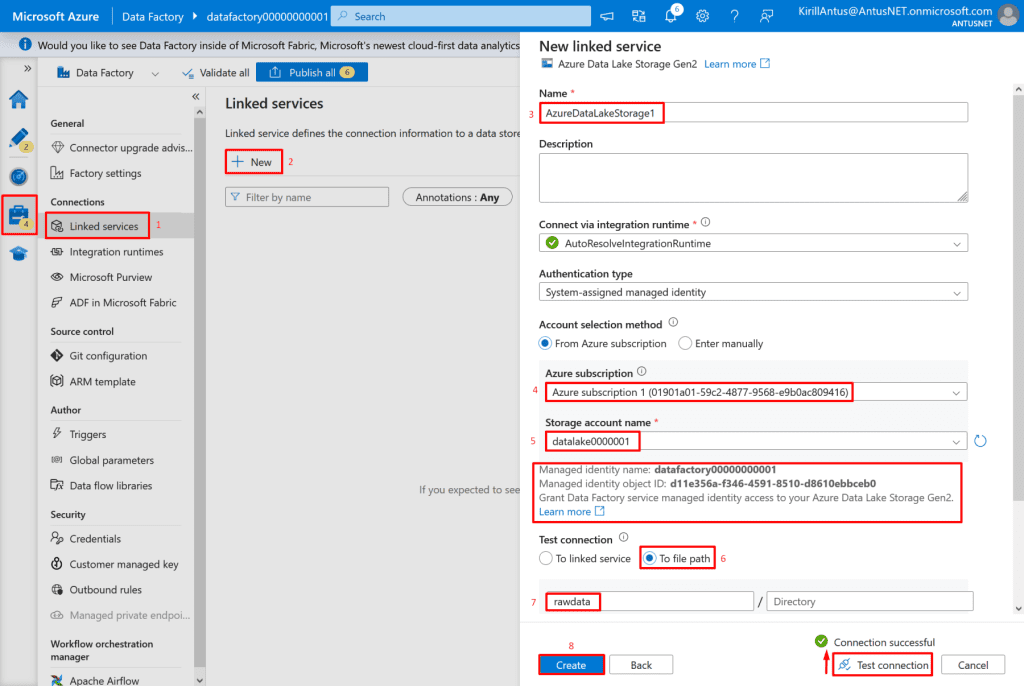
Task: Select 'To linked service' test option
Action: (546, 559)
